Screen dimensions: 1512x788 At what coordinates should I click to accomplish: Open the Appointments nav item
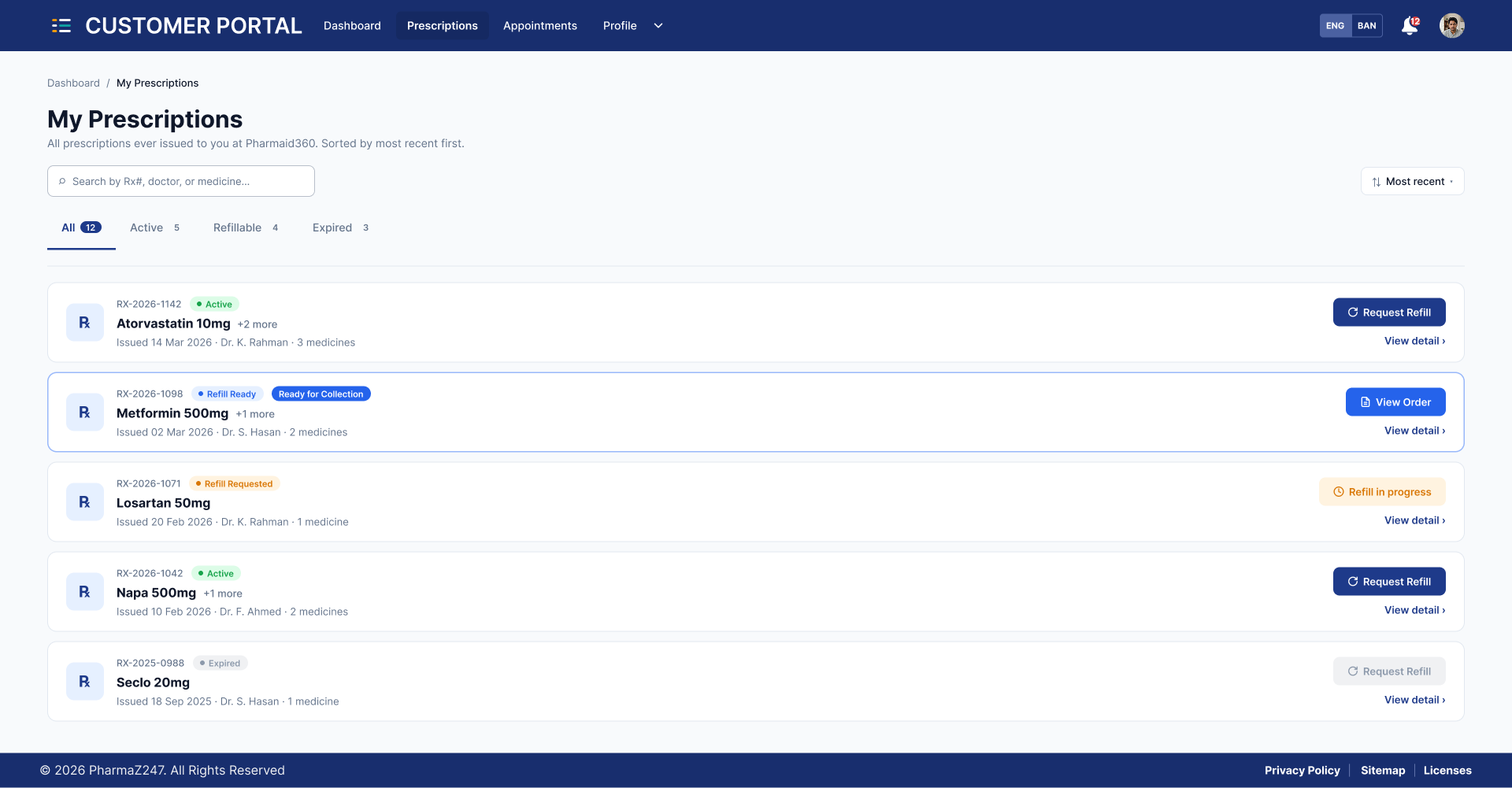tap(540, 26)
